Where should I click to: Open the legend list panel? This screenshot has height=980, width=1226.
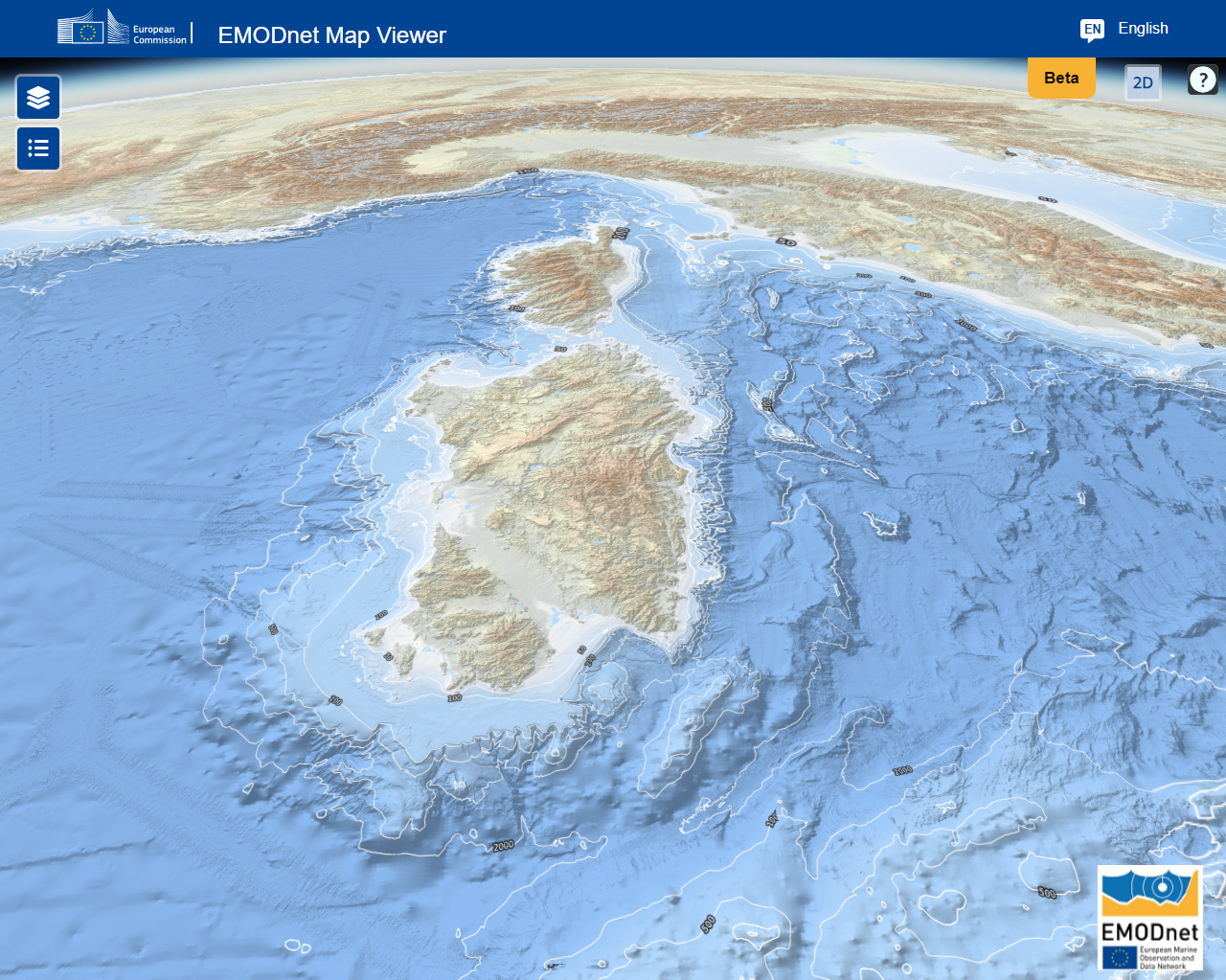click(38, 148)
